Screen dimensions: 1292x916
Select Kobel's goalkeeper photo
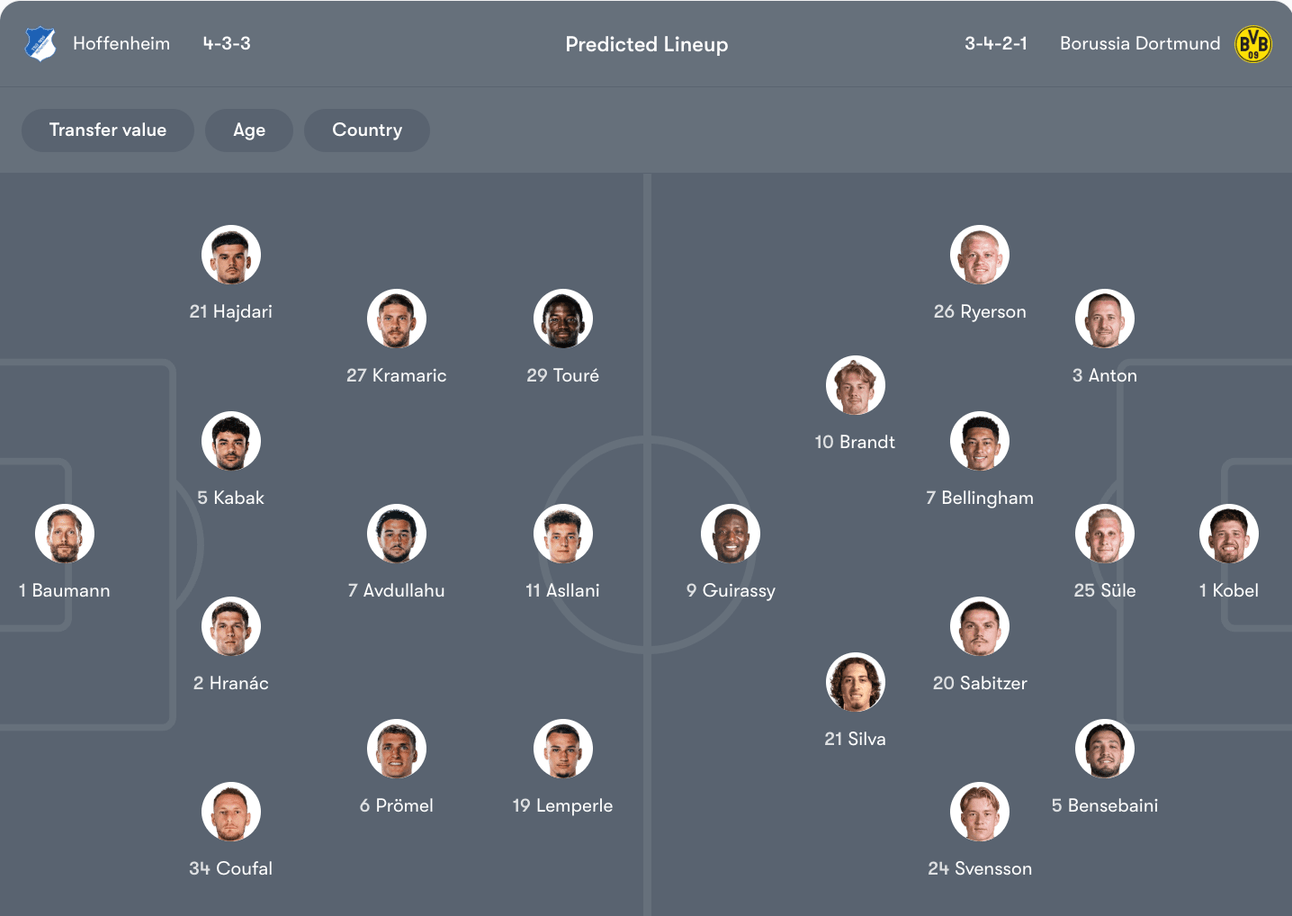[x=1229, y=534]
